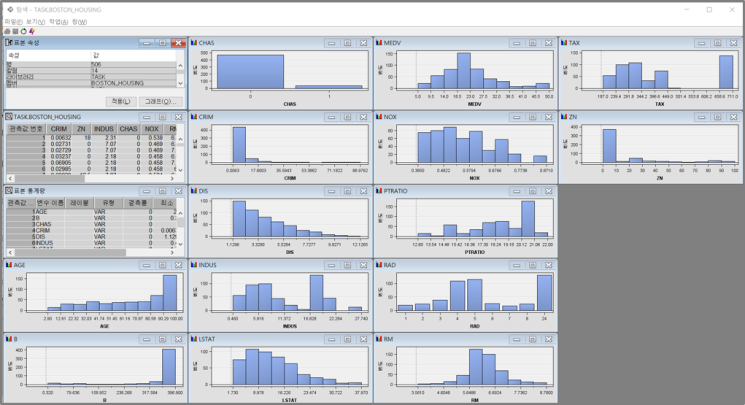This screenshot has width=745, height=405.
Task: Click the DIS row in 표본 통계량 table
Action: pyautogui.click(x=91, y=236)
